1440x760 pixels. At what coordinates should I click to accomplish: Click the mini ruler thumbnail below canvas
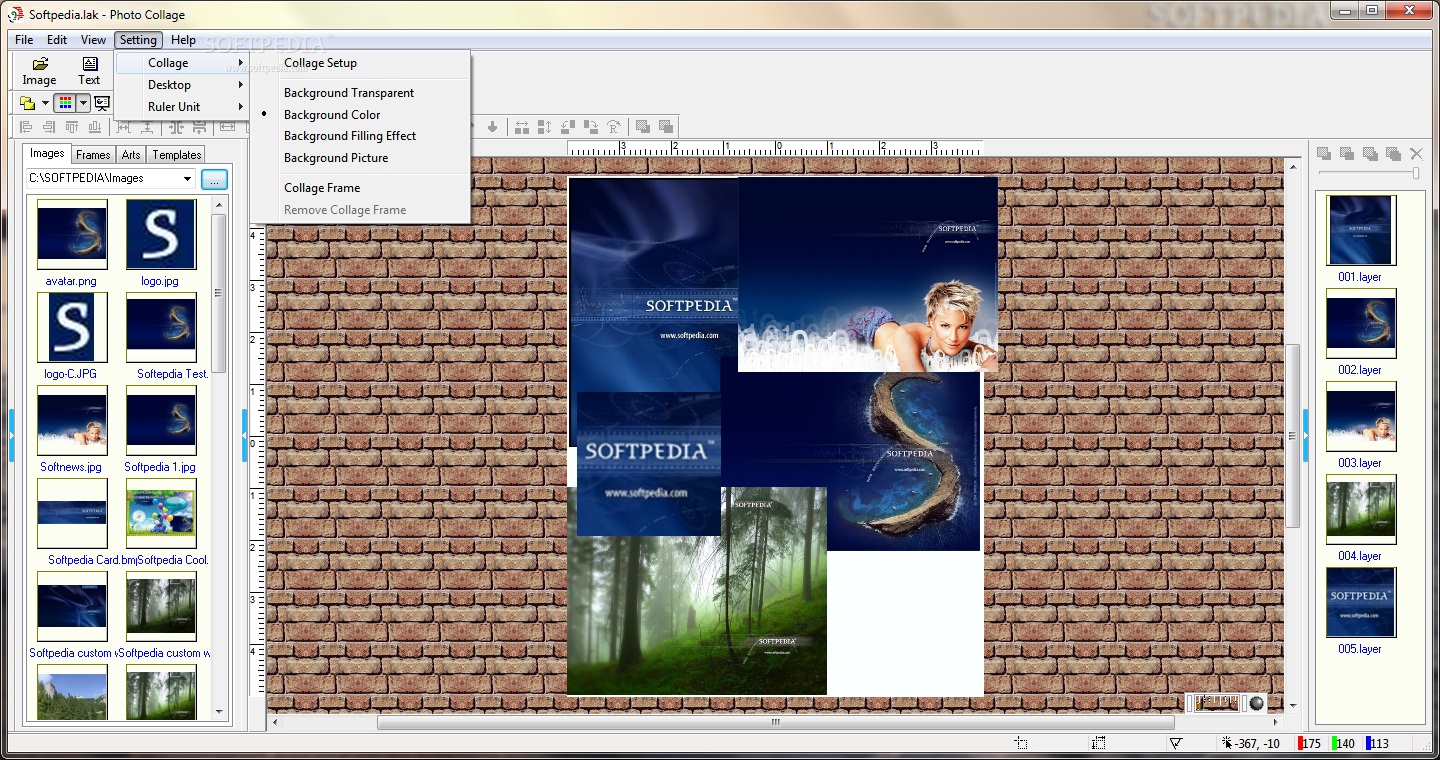point(1216,703)
